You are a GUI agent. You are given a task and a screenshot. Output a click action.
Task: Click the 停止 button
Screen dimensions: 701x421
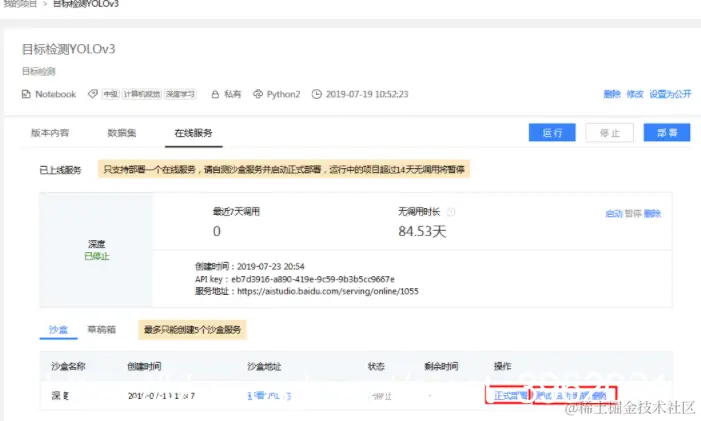point(610,133)
